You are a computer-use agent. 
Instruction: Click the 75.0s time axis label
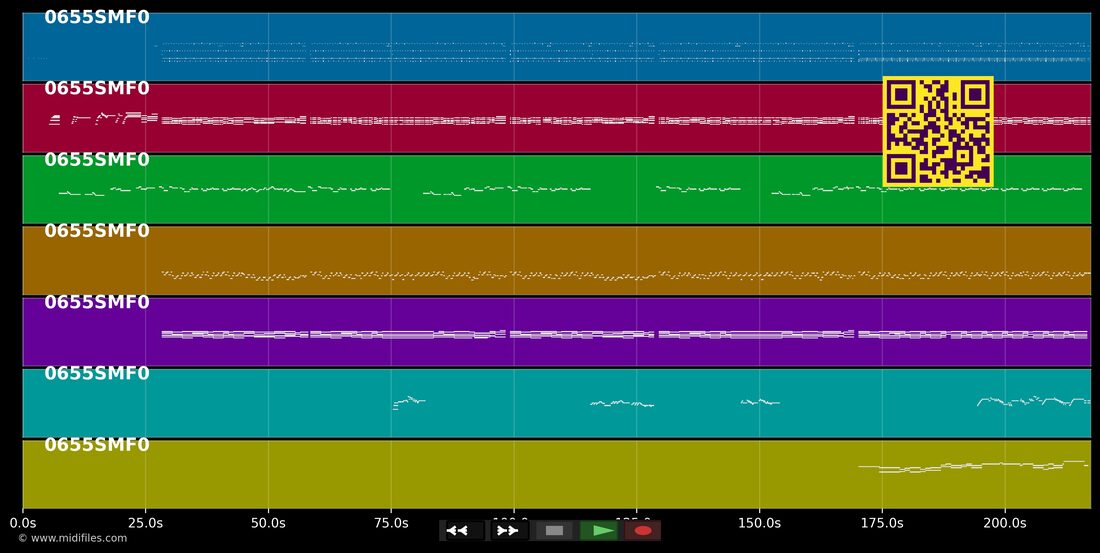391,523
